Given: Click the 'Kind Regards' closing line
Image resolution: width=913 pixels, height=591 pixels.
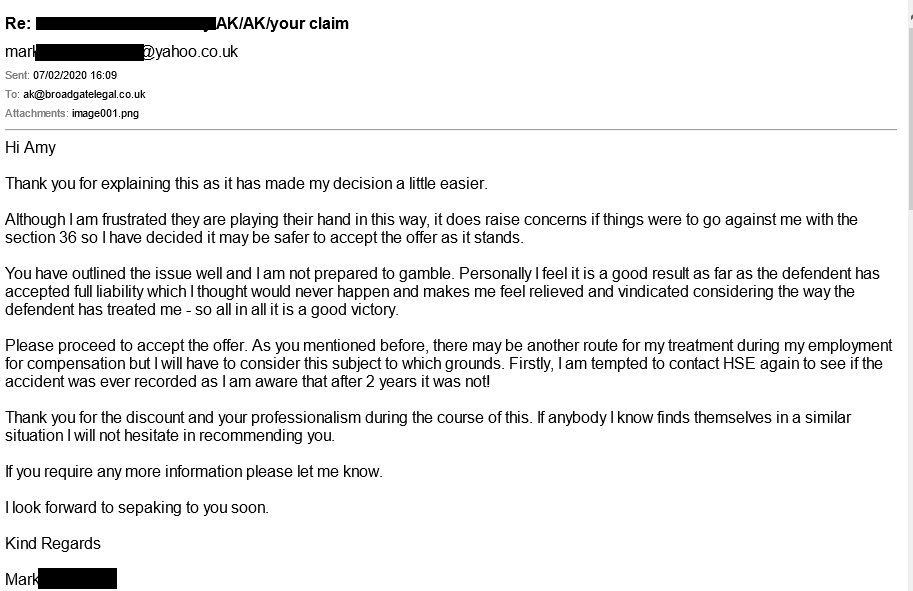Looking at the screenshot, I should [53, 544].
